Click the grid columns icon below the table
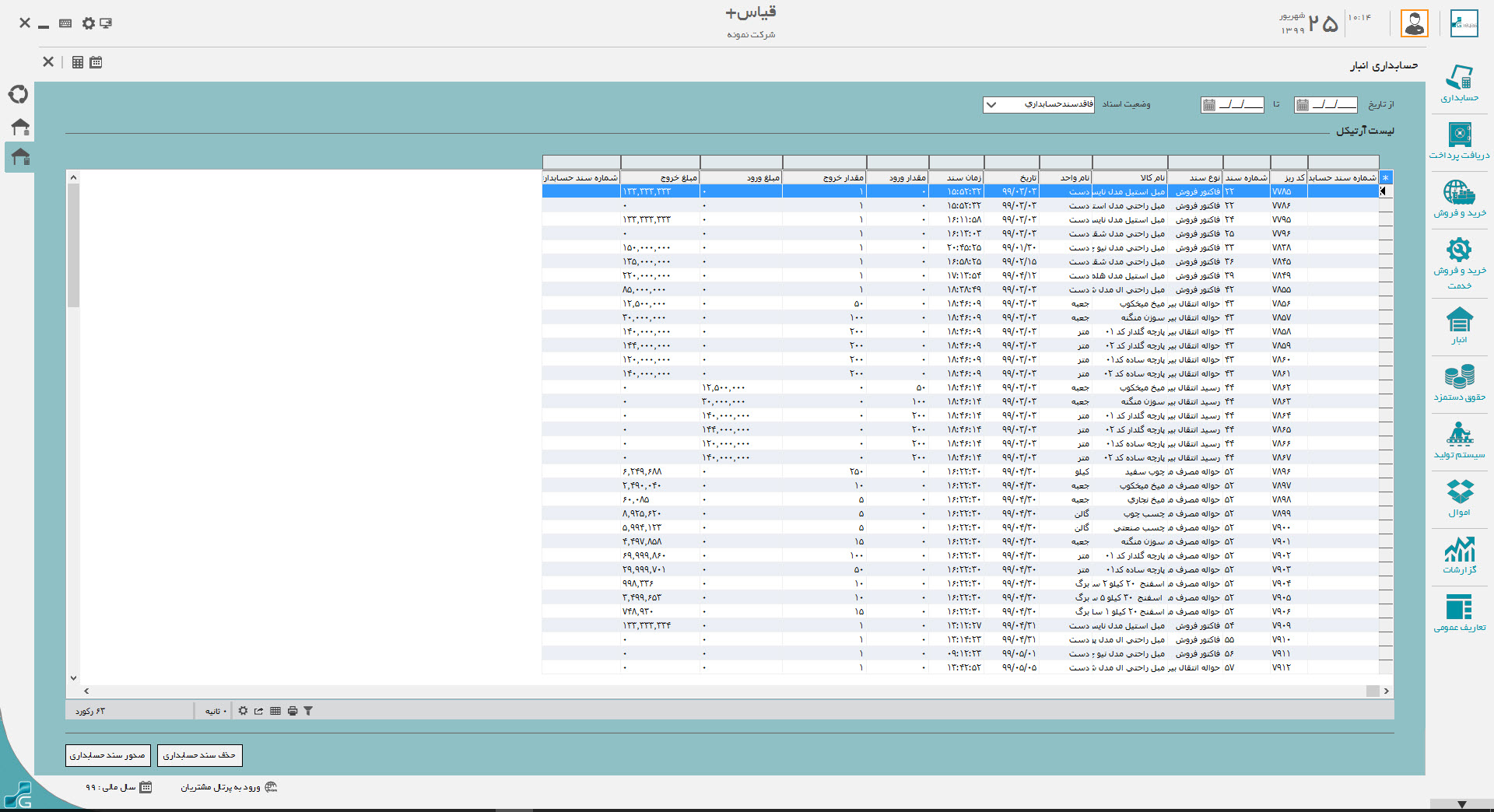 pos(275,711)
